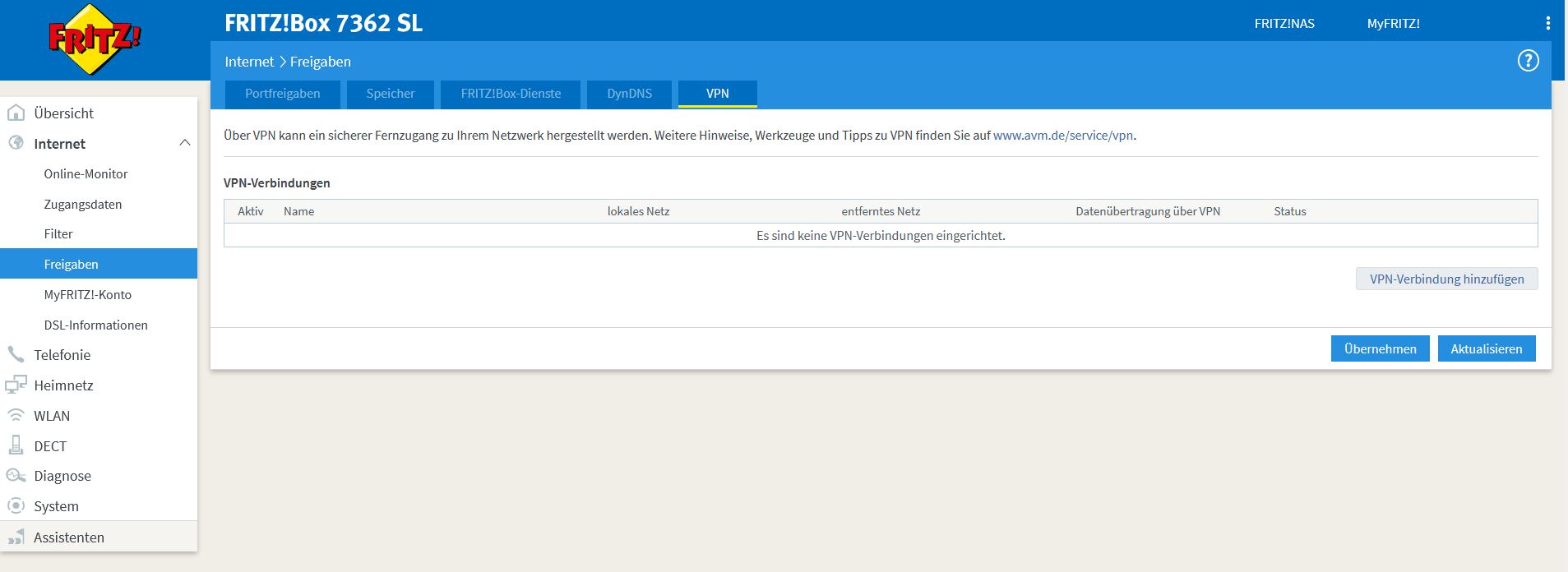The image size is (1568, 572).
Task: Click Internet in the breadcrumb
Action: tap(249, 62)
